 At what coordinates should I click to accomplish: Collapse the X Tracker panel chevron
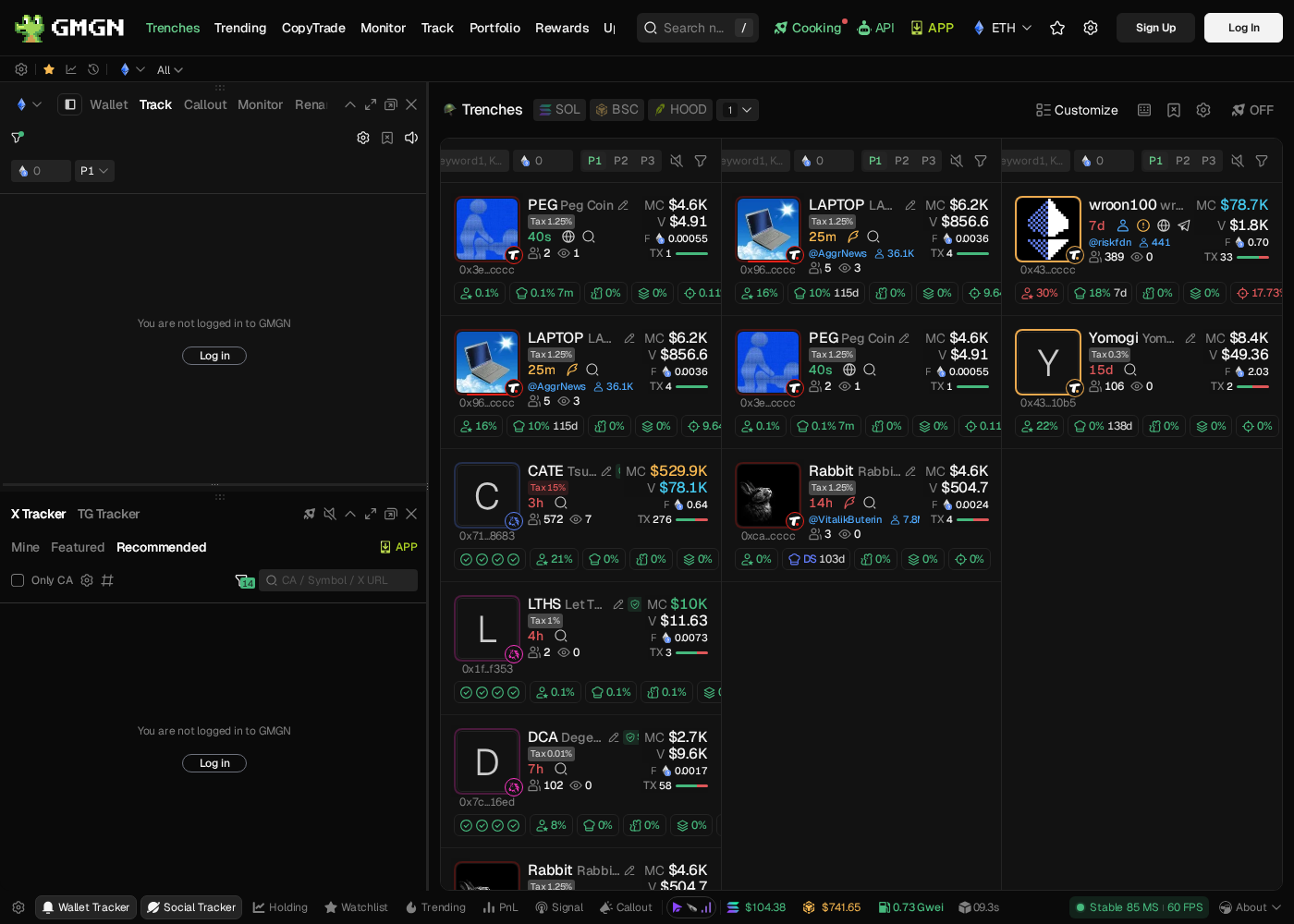[350, 514]
